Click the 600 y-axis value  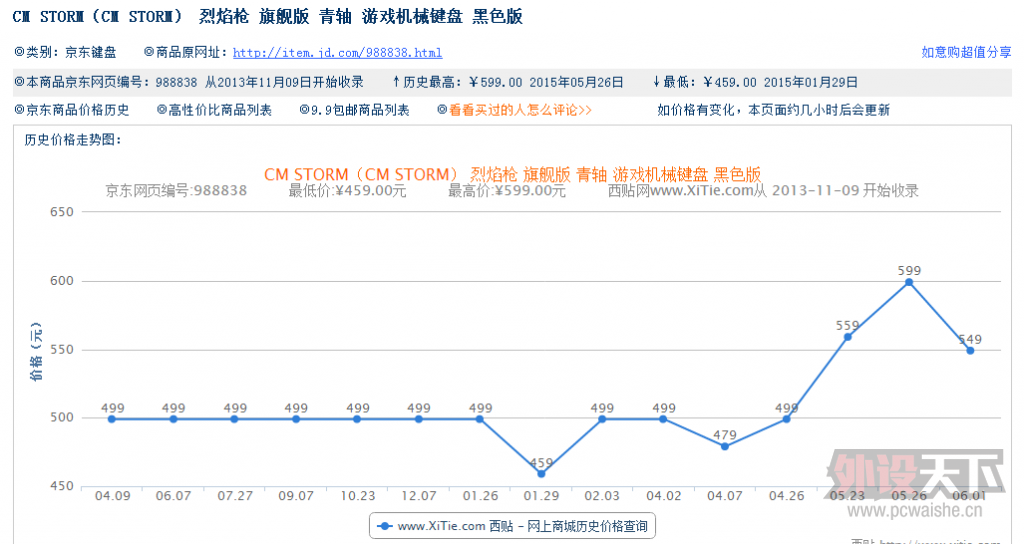62,281
